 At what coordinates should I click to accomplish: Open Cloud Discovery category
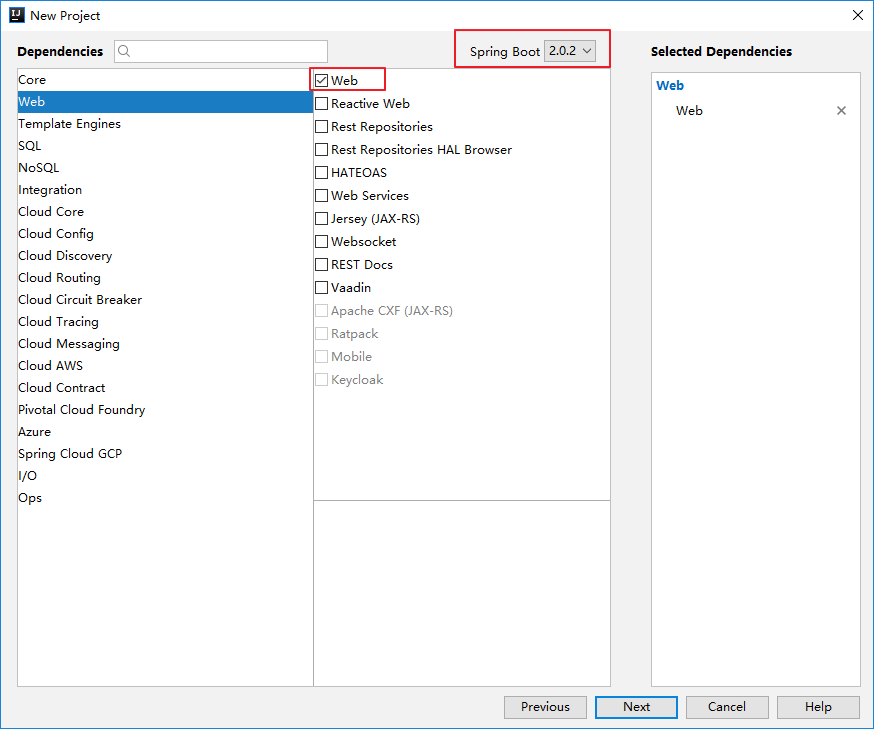coord(165,256)
